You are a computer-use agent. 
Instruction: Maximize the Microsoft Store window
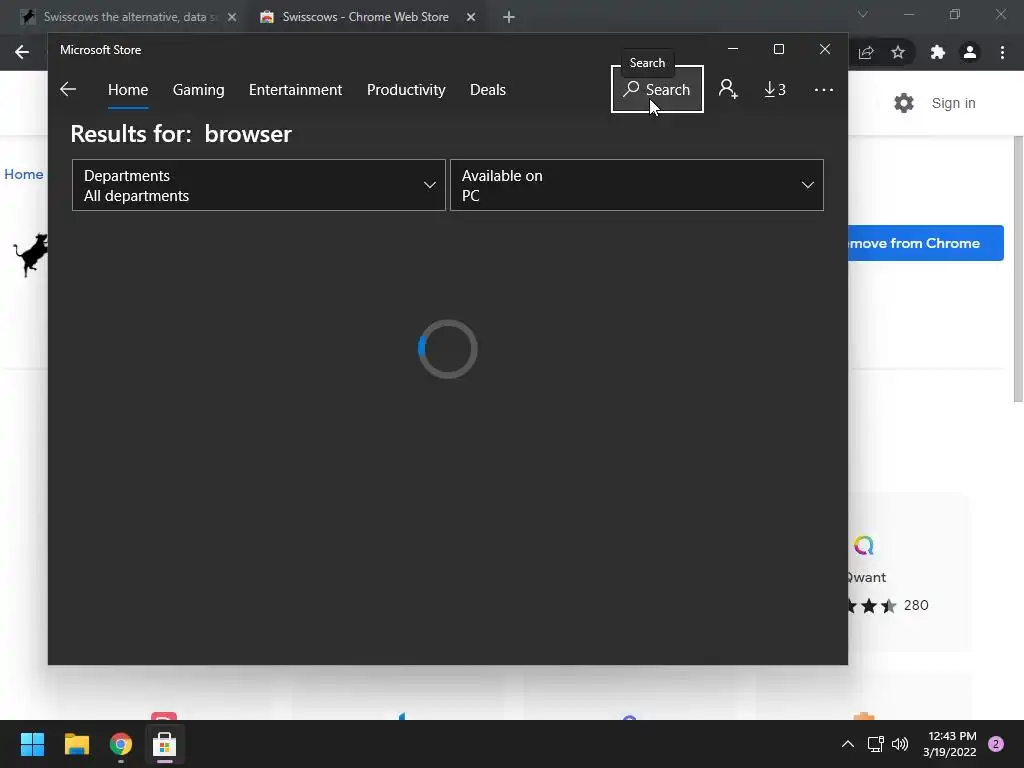tap(778, 50)
